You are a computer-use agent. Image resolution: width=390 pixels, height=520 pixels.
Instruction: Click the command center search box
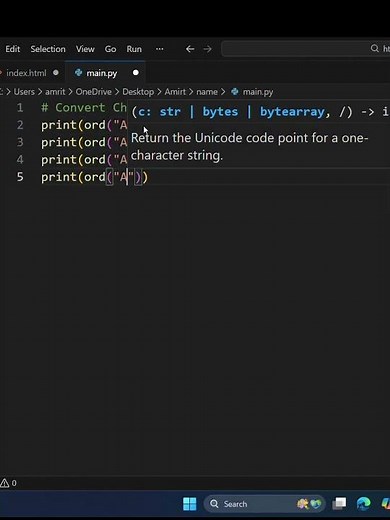pos(305,49)
